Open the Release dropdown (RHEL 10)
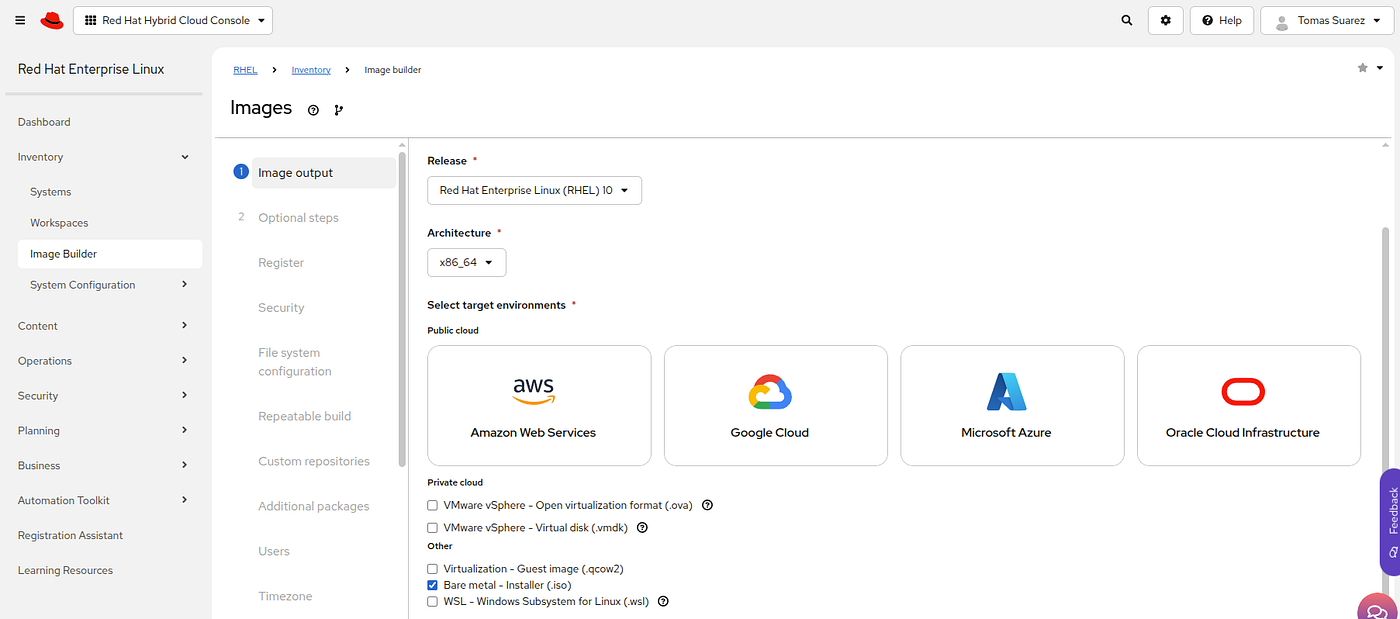1400x619 pixels. 534,190
